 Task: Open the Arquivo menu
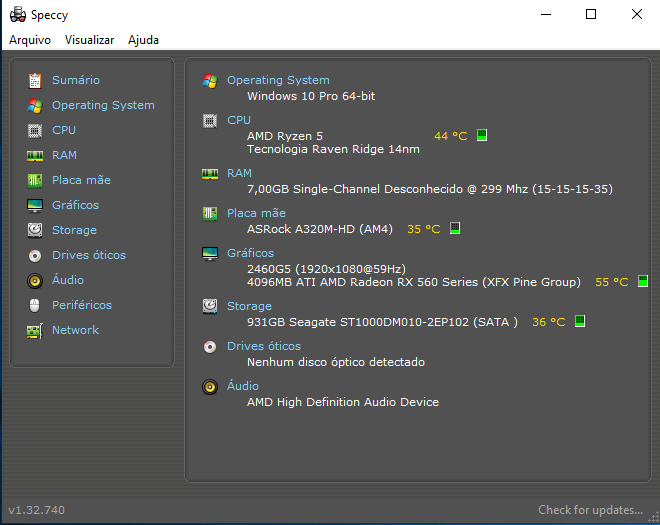point(30,40)
